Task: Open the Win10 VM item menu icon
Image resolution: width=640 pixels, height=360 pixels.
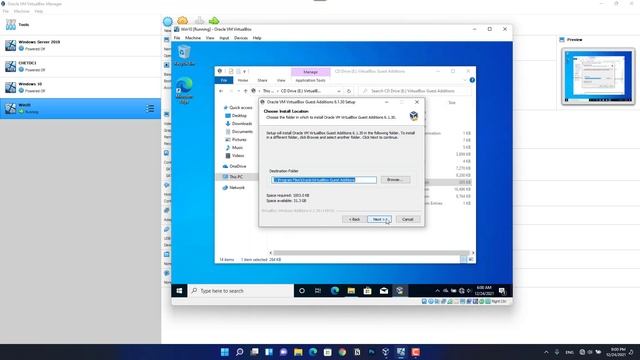Action: click(150, 108)
